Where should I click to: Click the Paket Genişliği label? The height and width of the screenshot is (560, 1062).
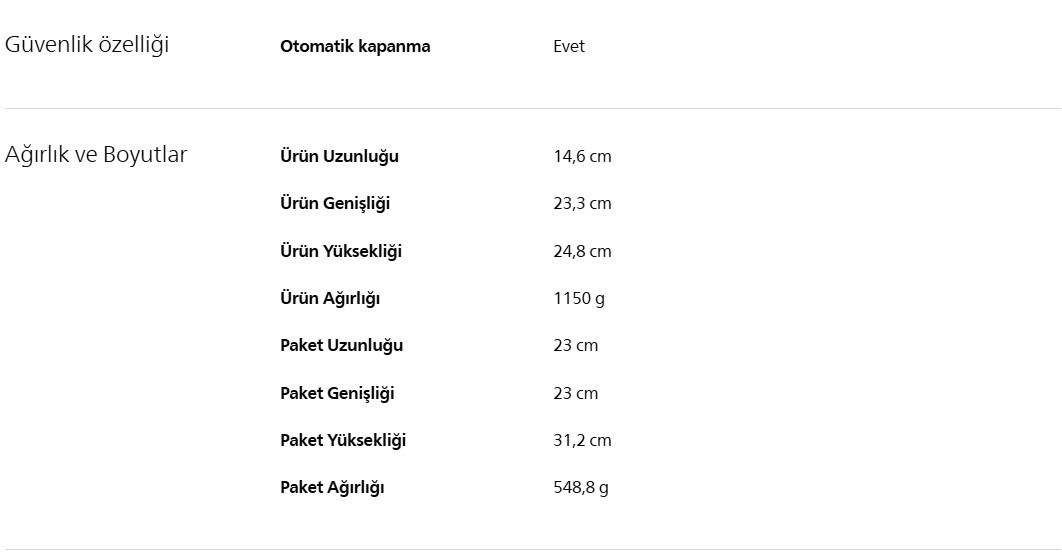tap(337, 393)
